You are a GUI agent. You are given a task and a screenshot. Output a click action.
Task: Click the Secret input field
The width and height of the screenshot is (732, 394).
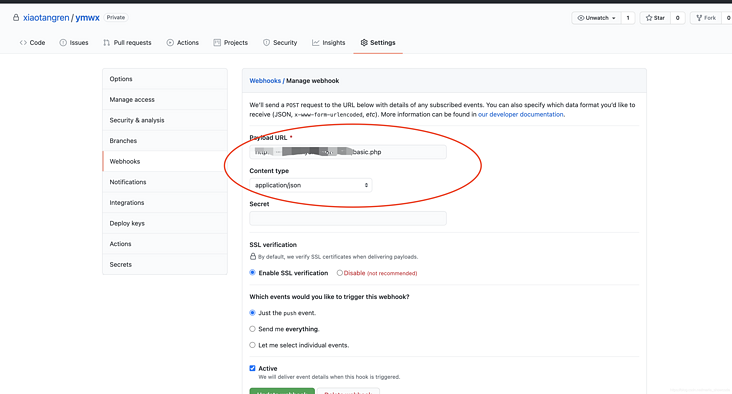point(348,218)
